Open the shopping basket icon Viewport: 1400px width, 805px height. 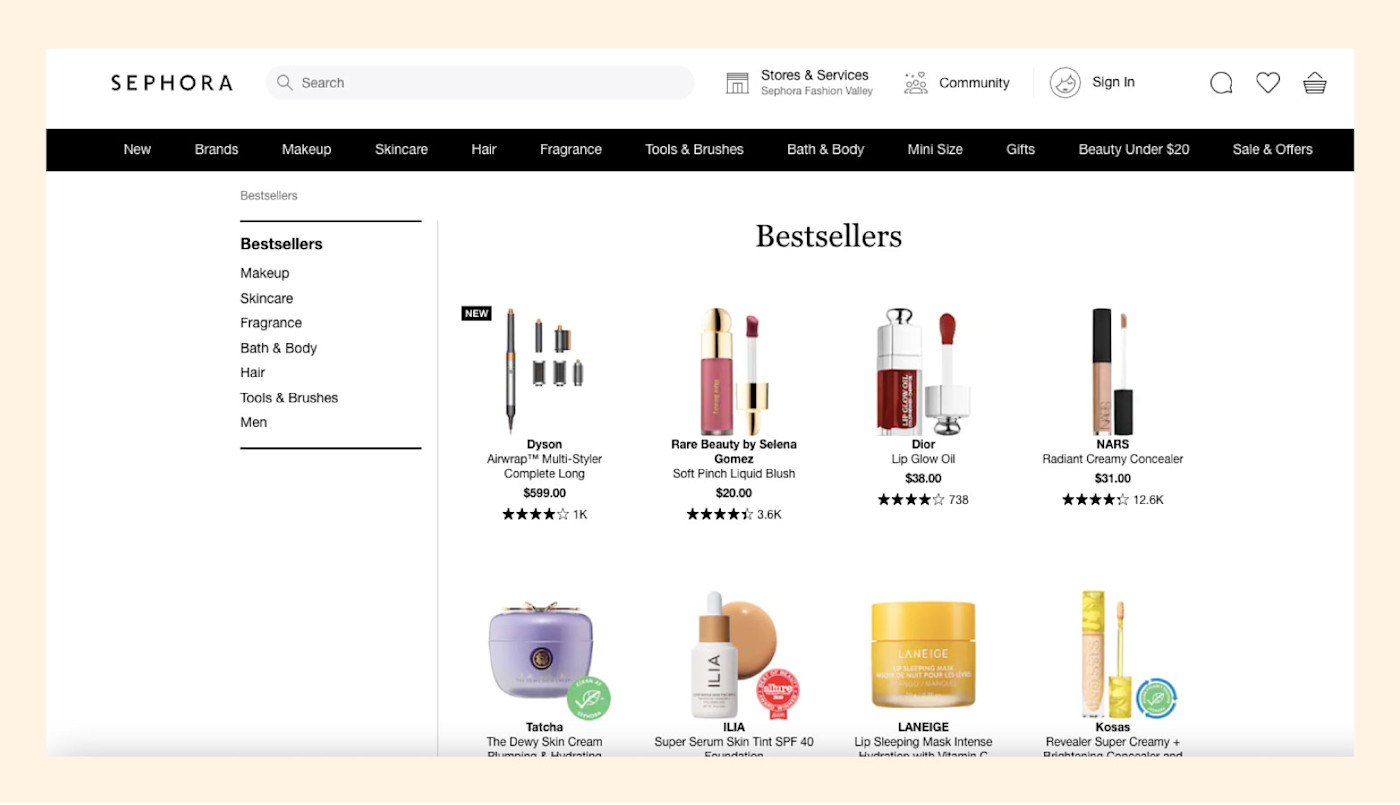[x=1315, y=83]
